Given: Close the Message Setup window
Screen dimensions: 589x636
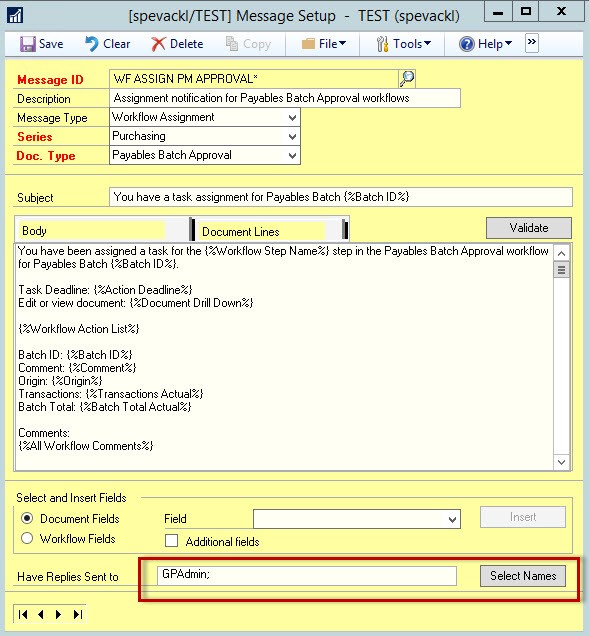Looking at the screenshot, I should pyautogui.click(x=561, y=12).
